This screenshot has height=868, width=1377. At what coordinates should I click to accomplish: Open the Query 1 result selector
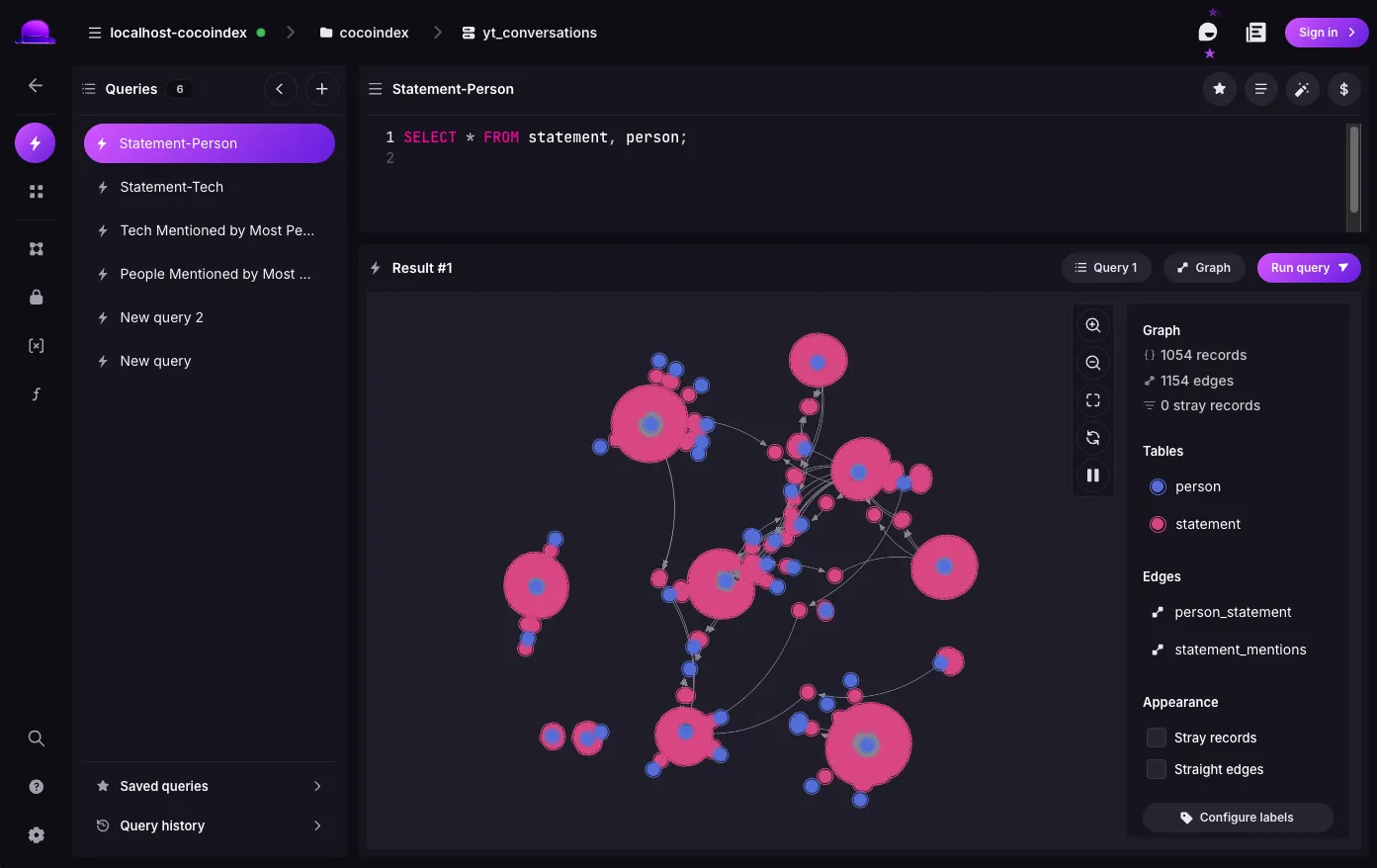pos(1106,268)
